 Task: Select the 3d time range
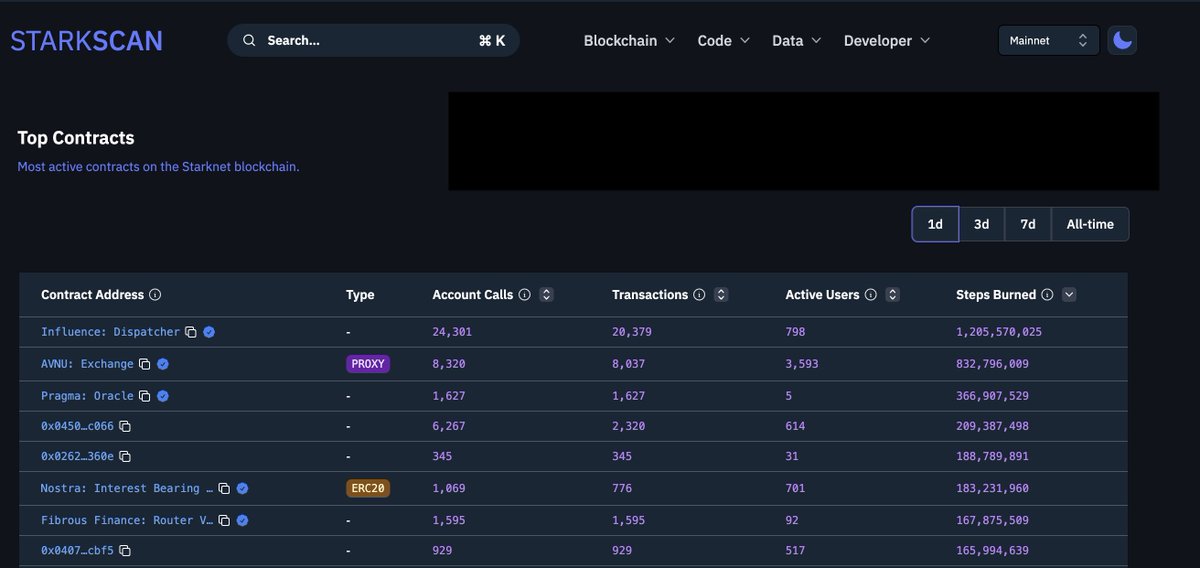982,224
